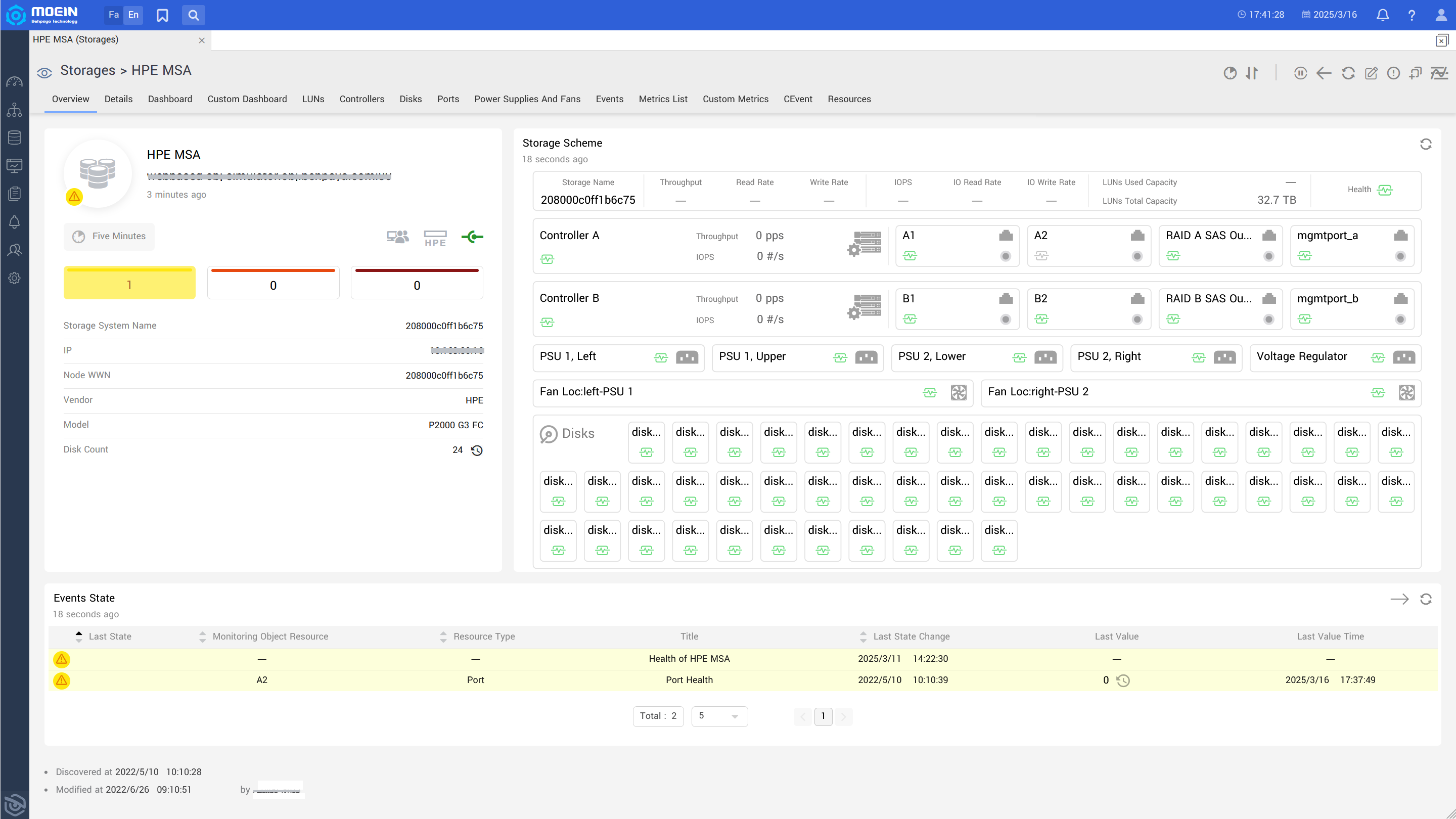The height and width of the screenshot is (819, 1456).
Task: Open the notifications bell in top bar
Action: click(1383, 15)
